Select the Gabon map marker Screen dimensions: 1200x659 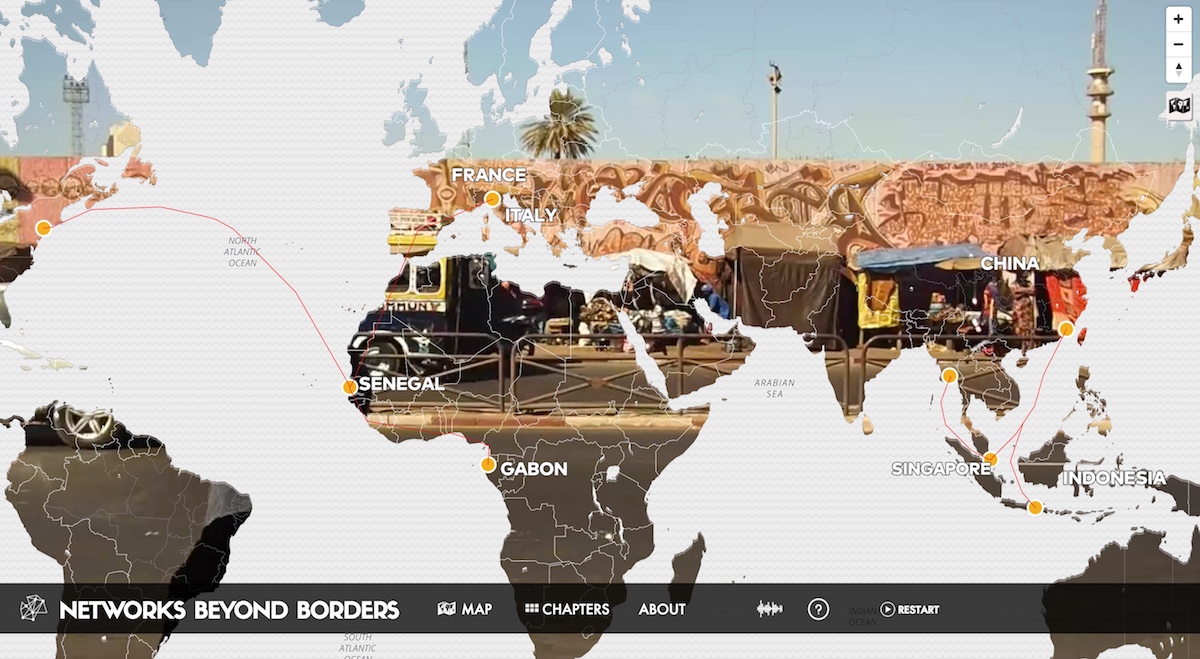[488, 464]
